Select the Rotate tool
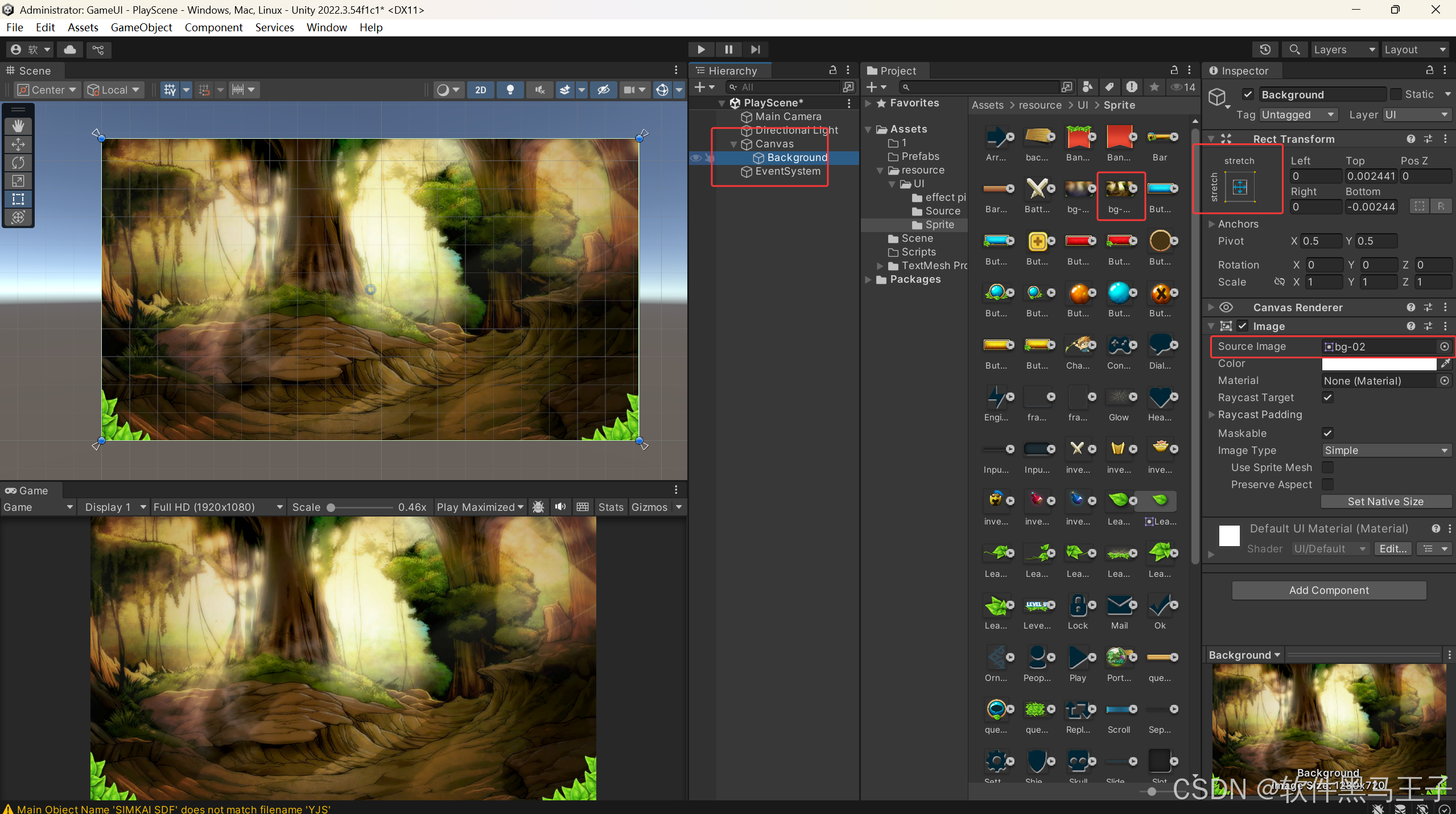The width and height of the screenshot is (1456, 814). point(18,163)
